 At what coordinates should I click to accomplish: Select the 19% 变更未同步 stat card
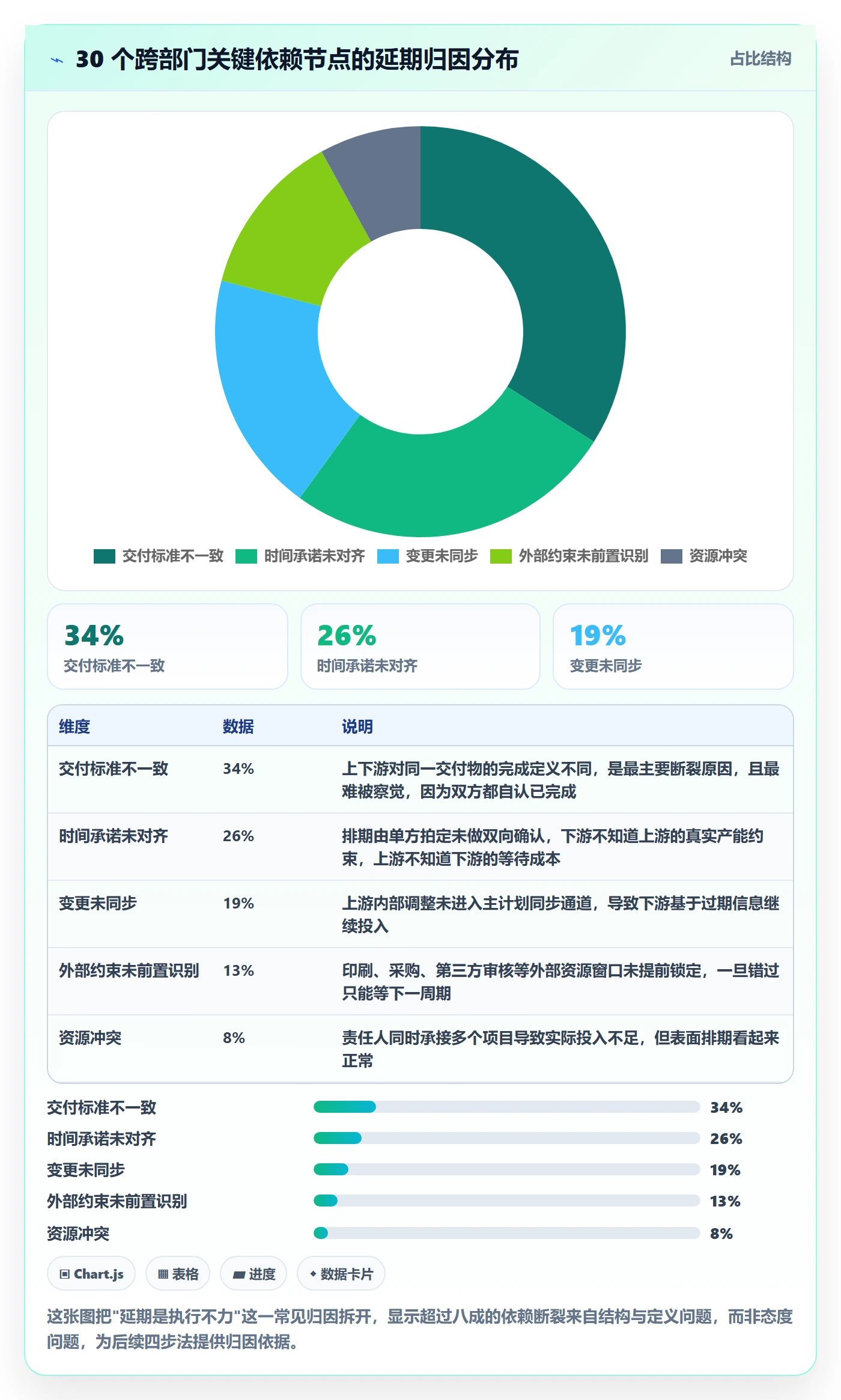pyautogui.click(x=673, y=647)
